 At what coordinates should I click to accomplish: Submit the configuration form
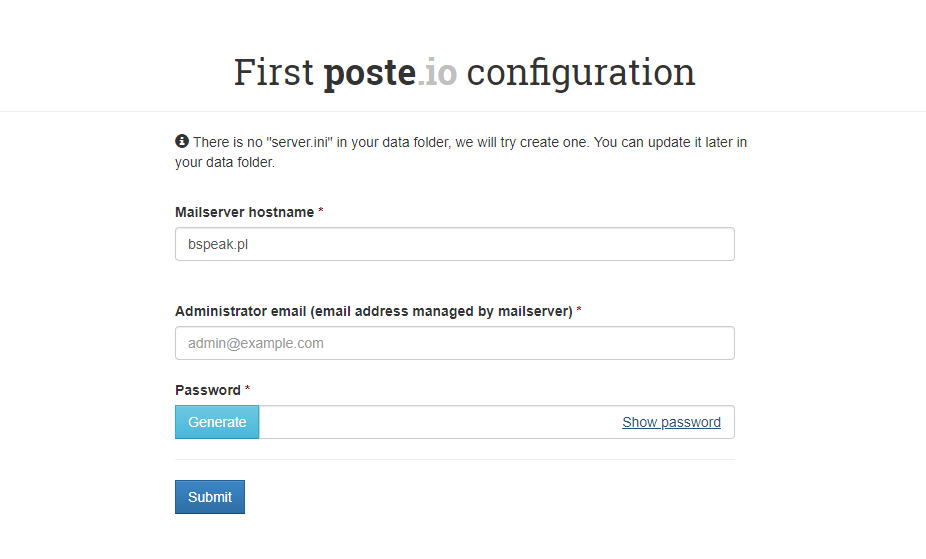[210, 497]
